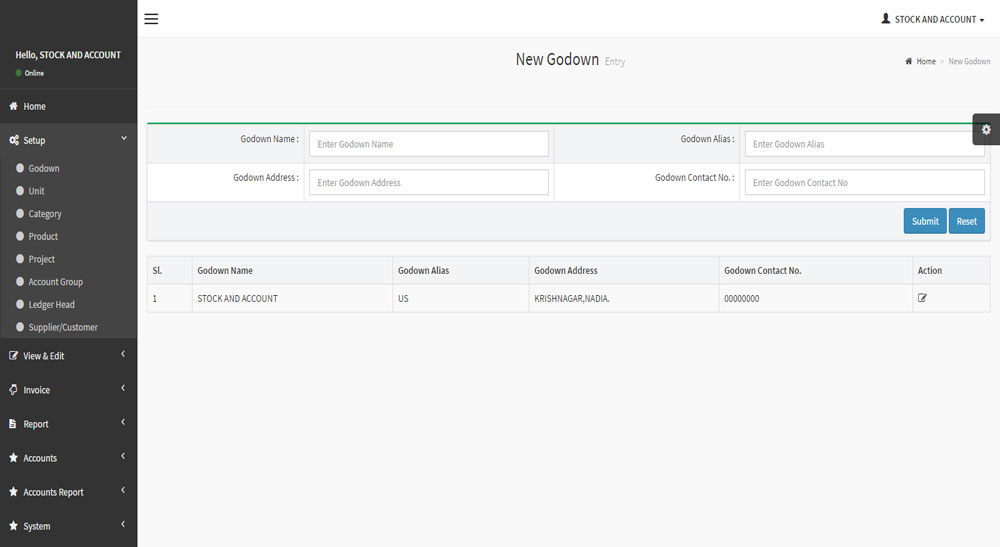Click the circle bullet beside Supplier/Customer
This screenshot has width=1000, height=547.
tap(20, 327)
